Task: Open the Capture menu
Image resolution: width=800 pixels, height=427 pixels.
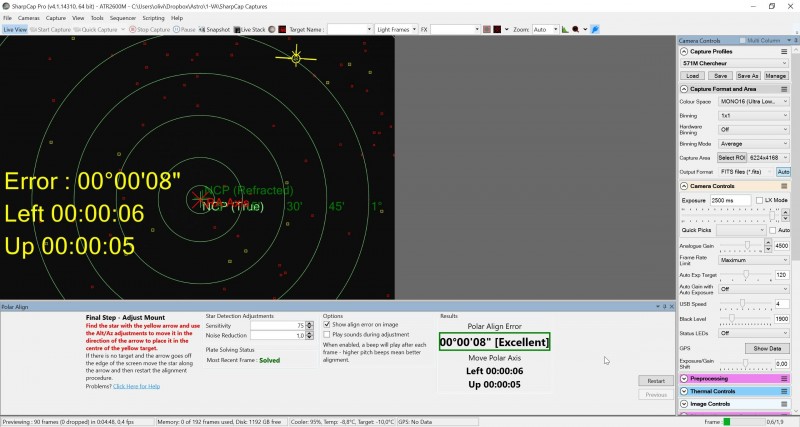Action: click(x=56, y=18)
